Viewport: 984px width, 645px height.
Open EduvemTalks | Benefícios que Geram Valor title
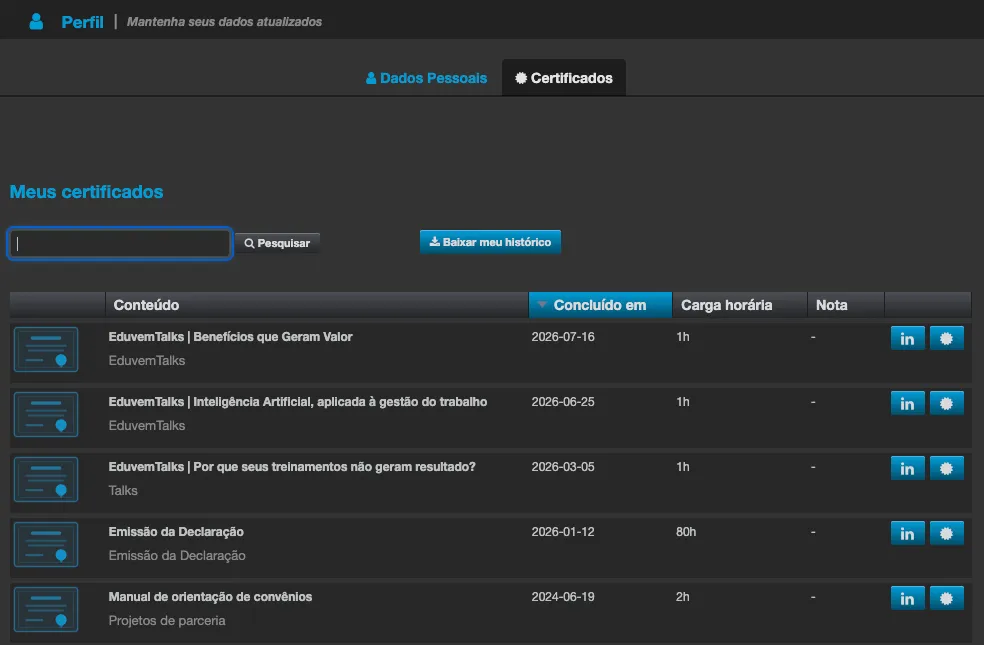click(x=230, y=337)
